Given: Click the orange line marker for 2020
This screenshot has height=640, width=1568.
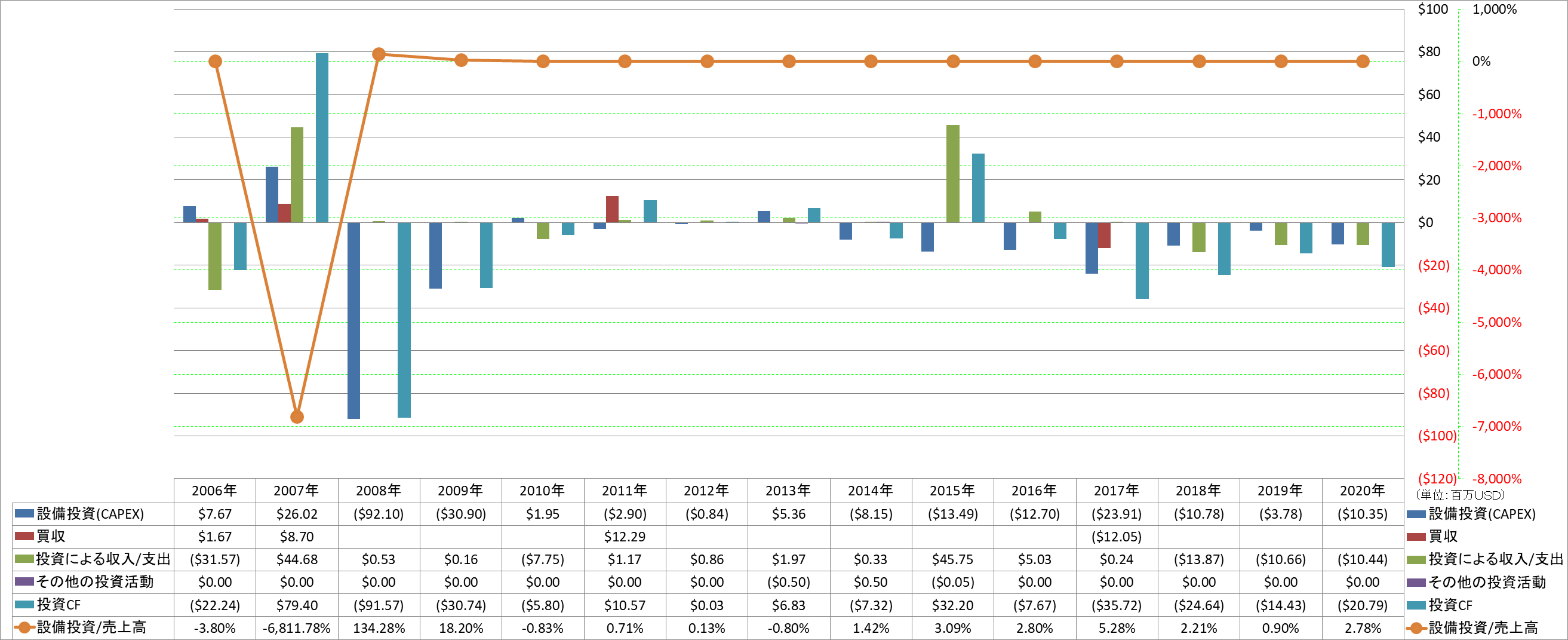Looking at the screenshot, I should pos(1363,62).
